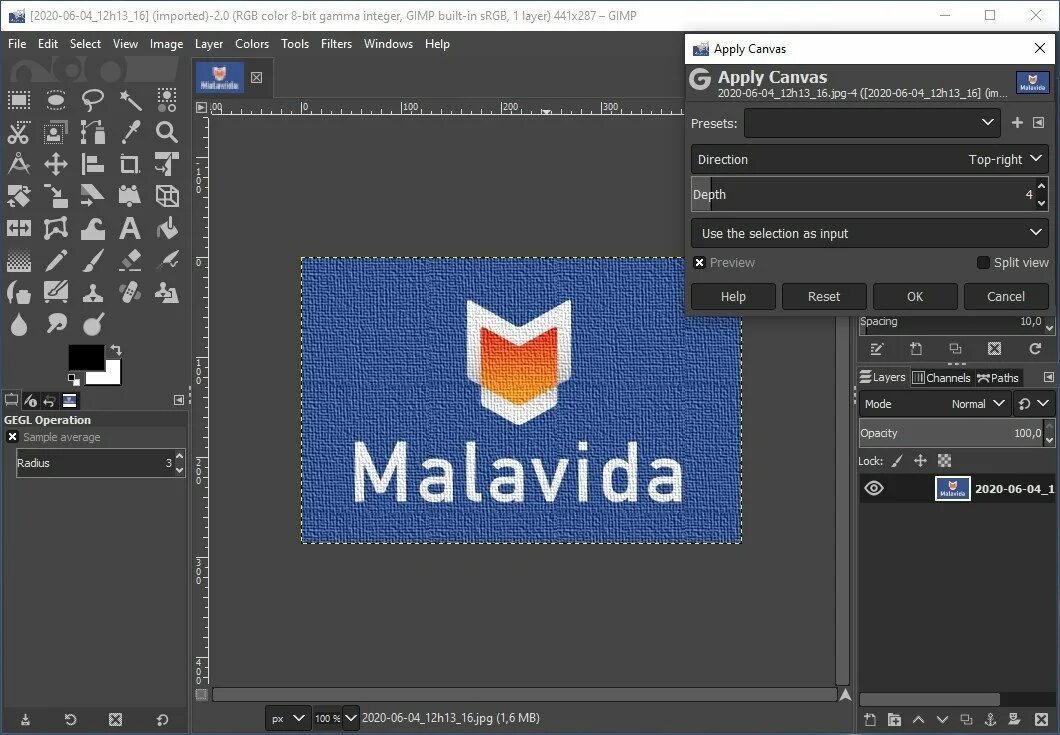The height and width of the screenshot is (735, 1060).
Task: Enable the Split view checkbox
Action: coord(984,262)
